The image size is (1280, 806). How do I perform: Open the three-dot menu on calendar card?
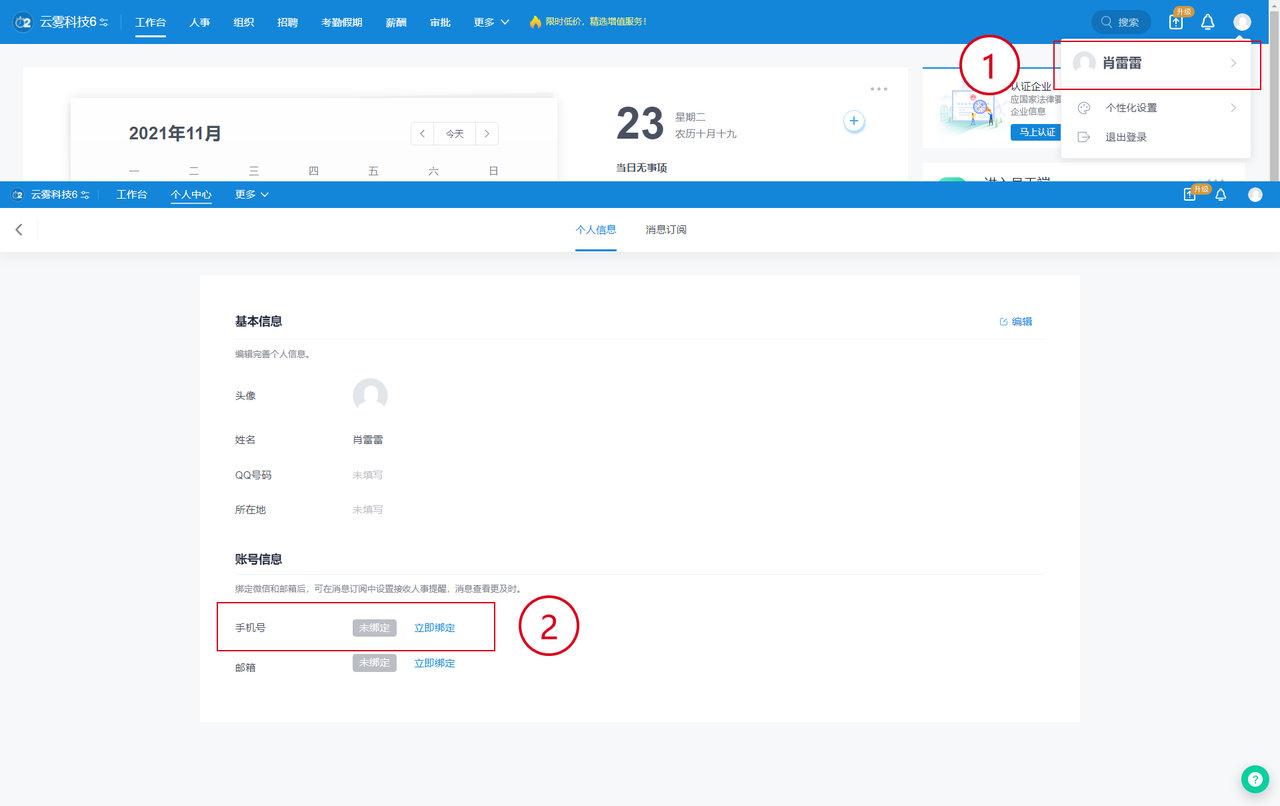(x=879, y=89)
